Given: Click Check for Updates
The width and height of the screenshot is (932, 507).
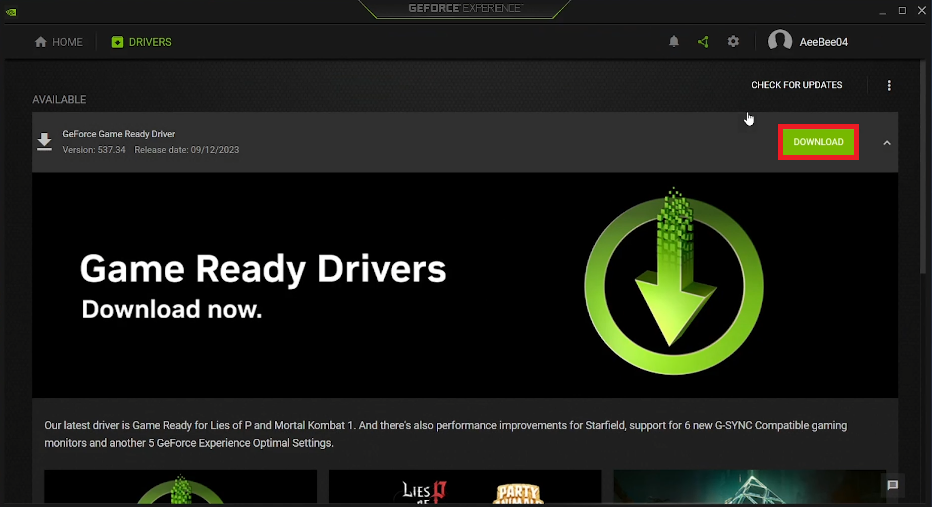Looking at the screenshot, I should pyautogui.click(x=796, y=86).
